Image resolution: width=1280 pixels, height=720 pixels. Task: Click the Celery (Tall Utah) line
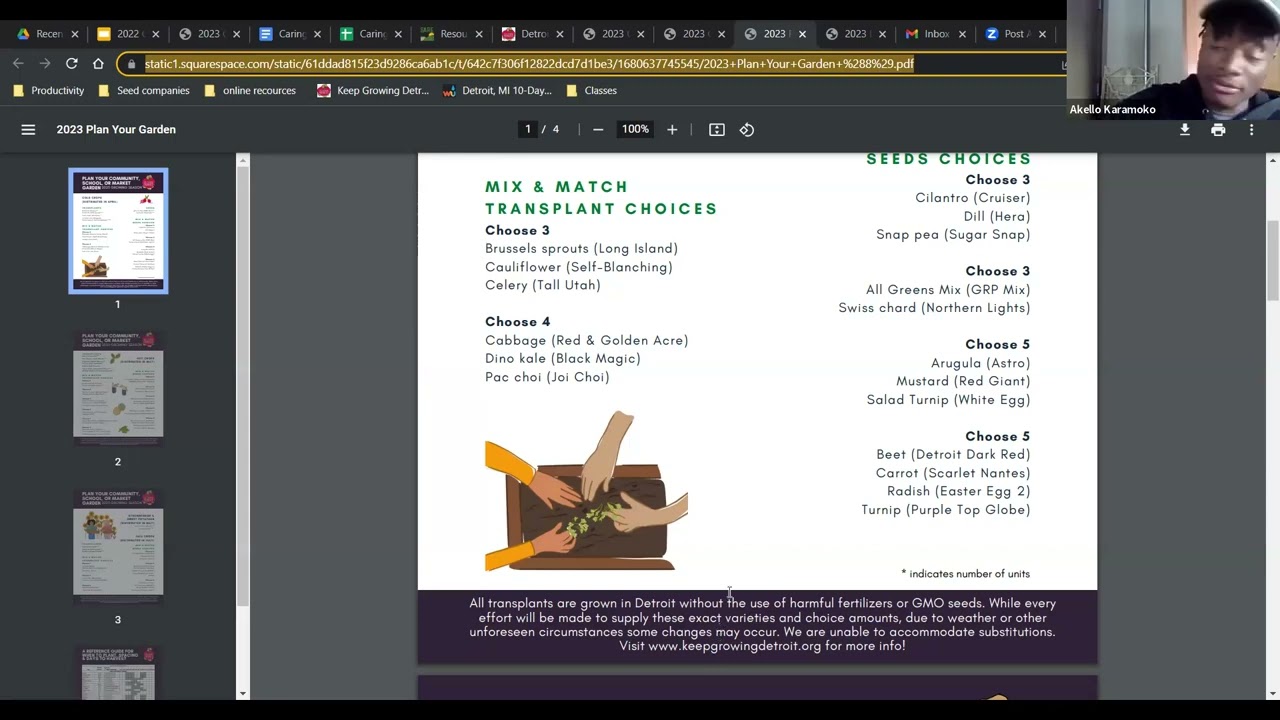click(x=542, y=285)
